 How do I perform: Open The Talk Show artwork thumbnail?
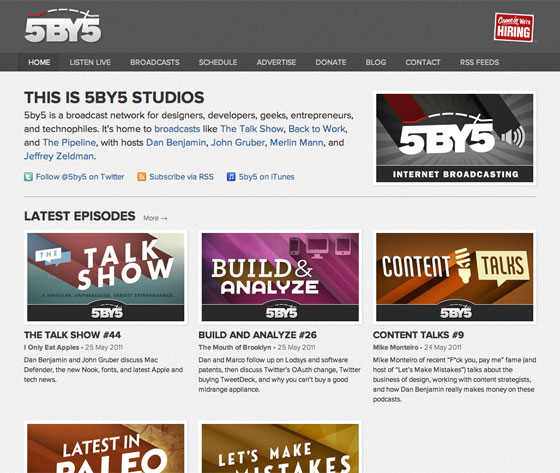point(106,277)
